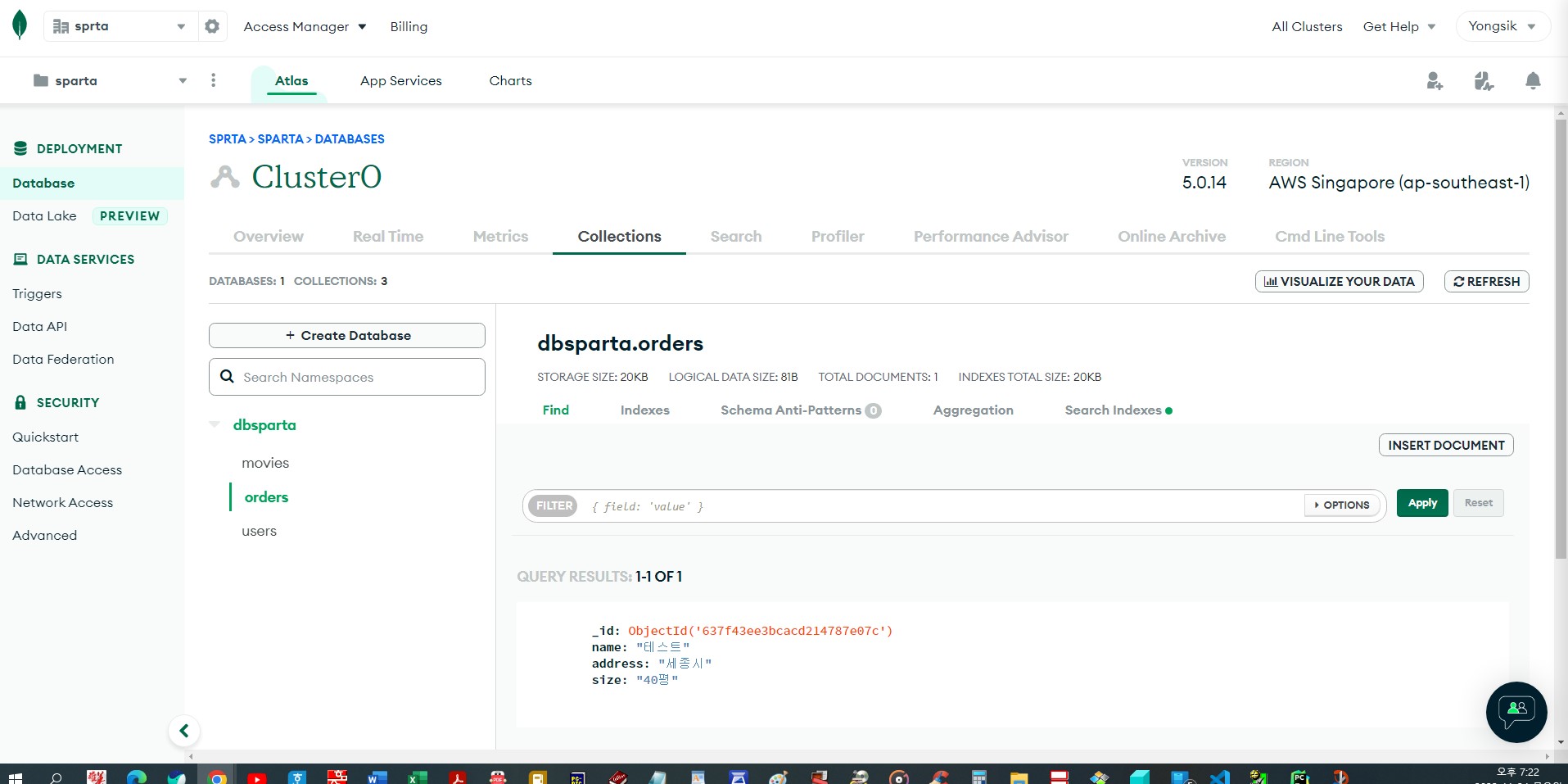Open the Online Archive tab
Viewport: 1568px width, 784px height.
tap(1172, 236)
